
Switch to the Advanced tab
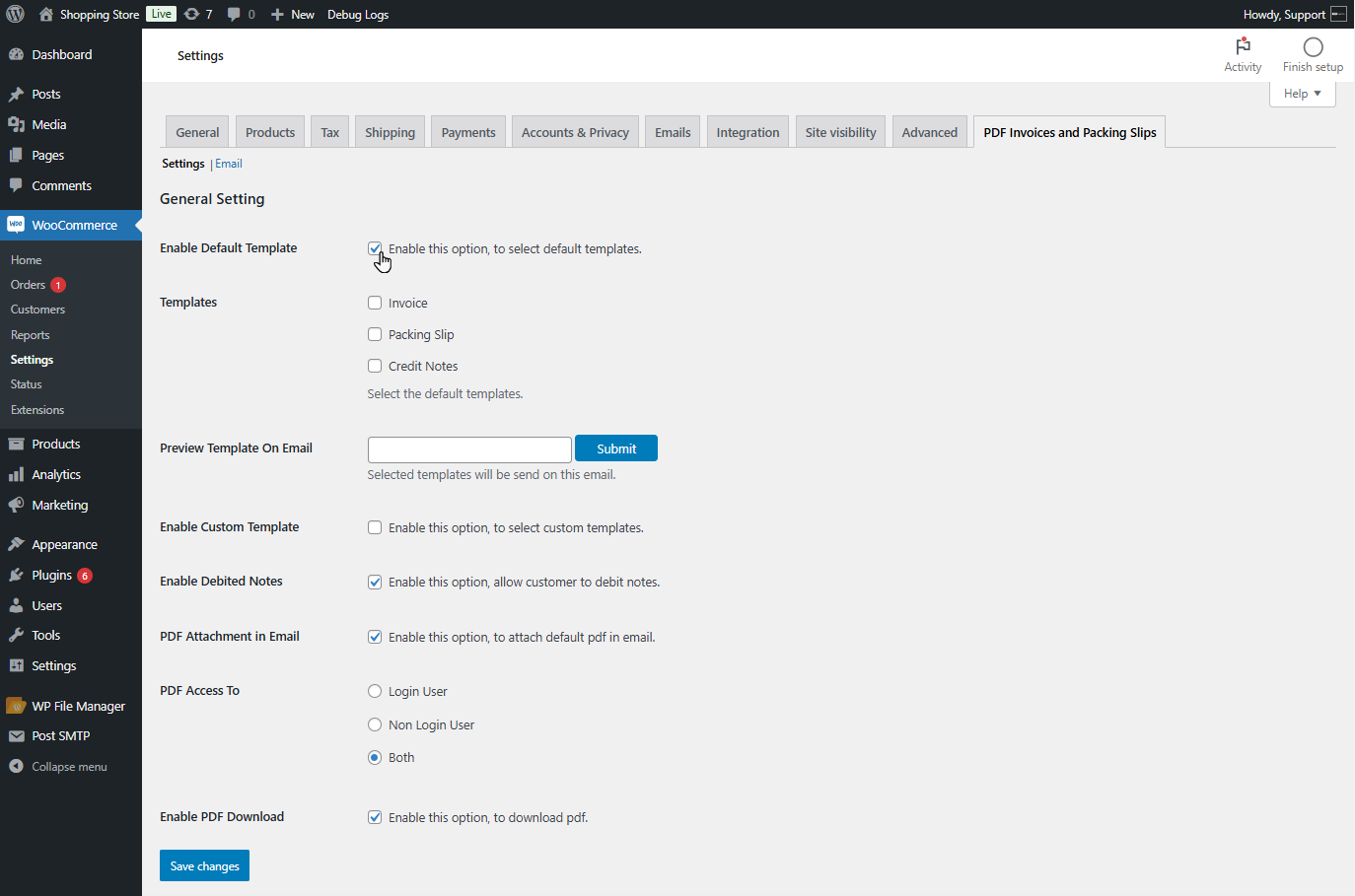929,132
